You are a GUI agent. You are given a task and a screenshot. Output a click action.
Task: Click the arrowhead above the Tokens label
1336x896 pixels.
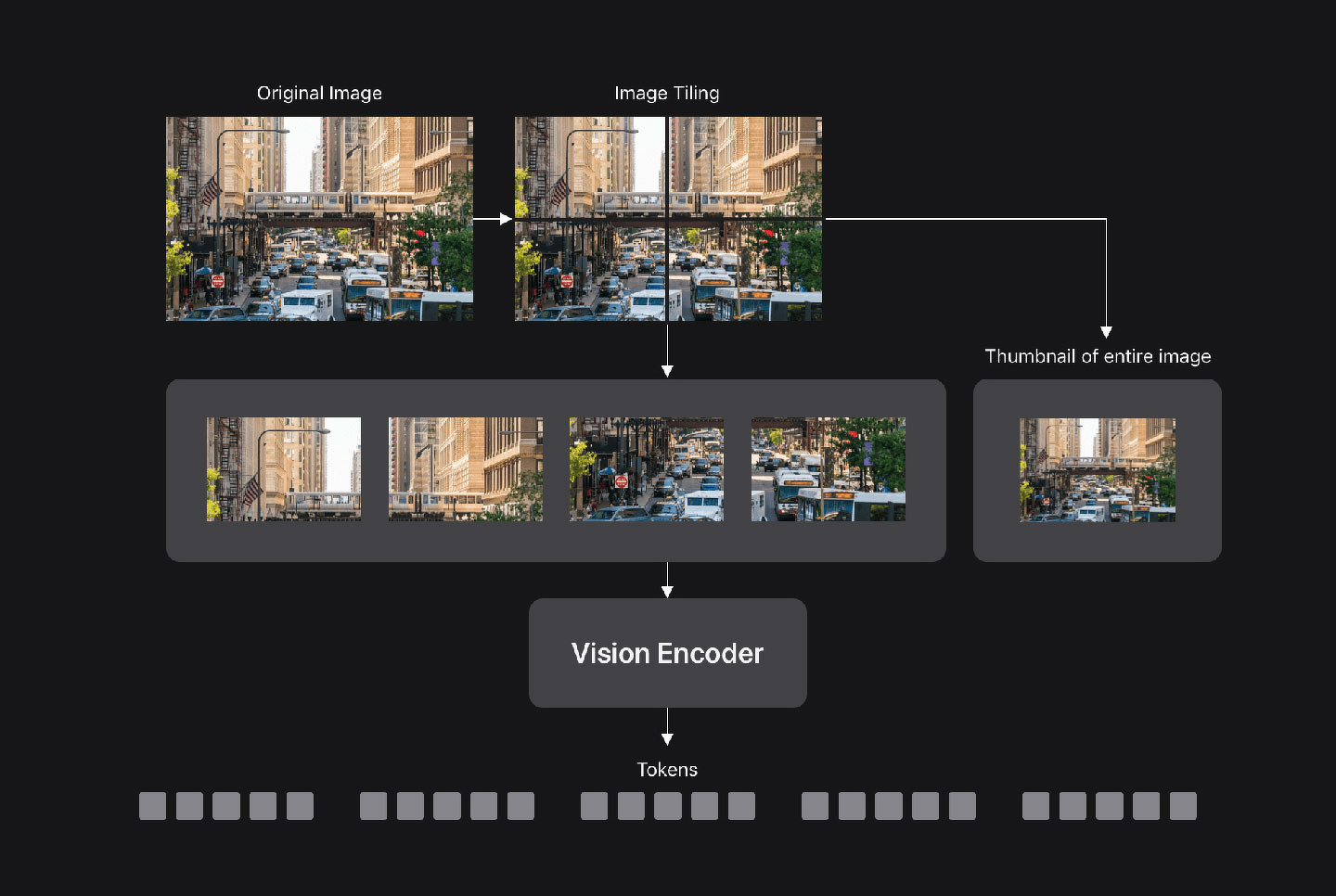pyautogui.click(x=667, y=739)
